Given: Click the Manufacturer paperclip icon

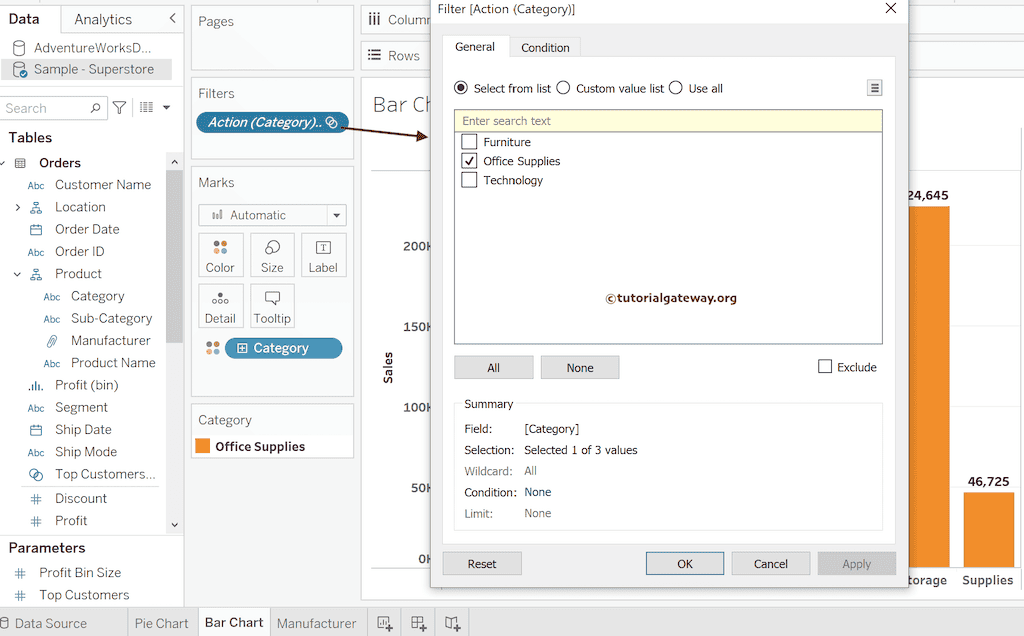Looking at the screenshot, I should [x=52, y=341].
